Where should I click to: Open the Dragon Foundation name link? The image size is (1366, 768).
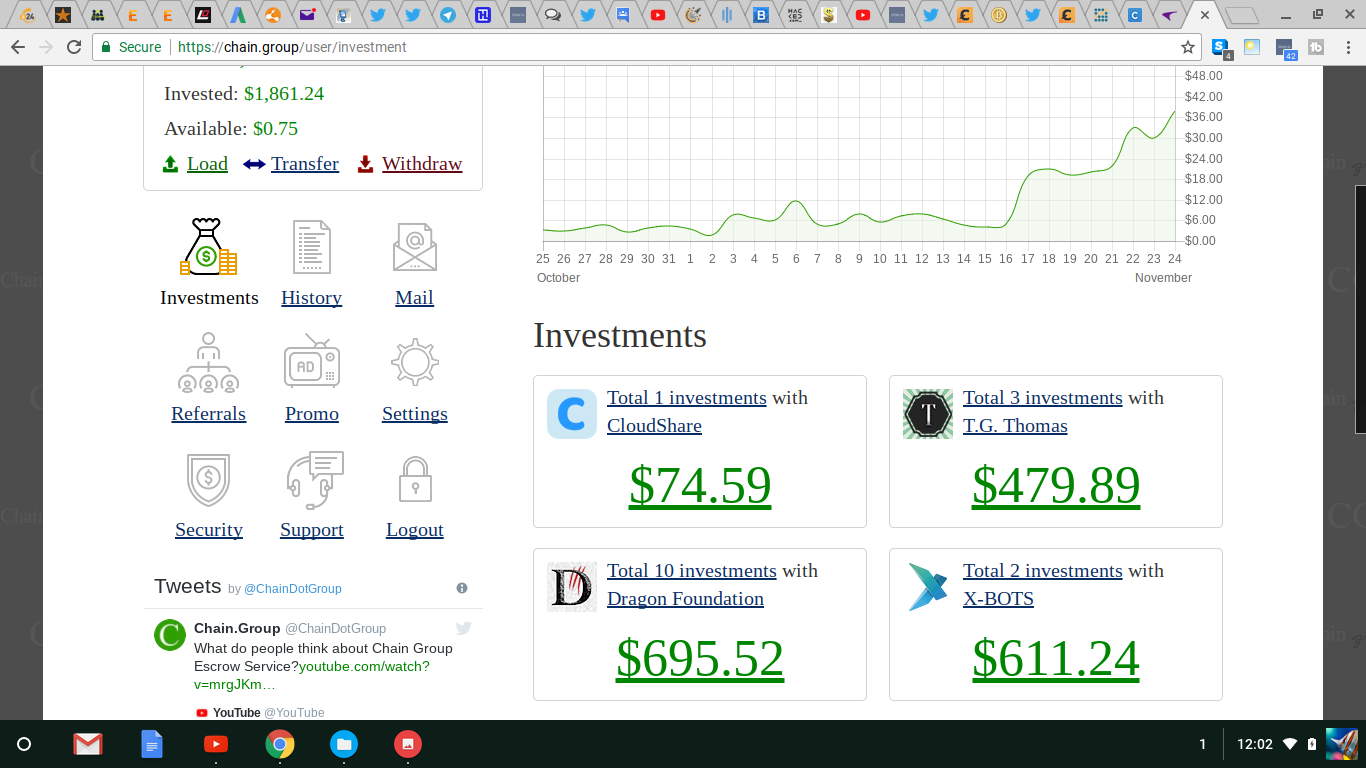coord(685,599)
